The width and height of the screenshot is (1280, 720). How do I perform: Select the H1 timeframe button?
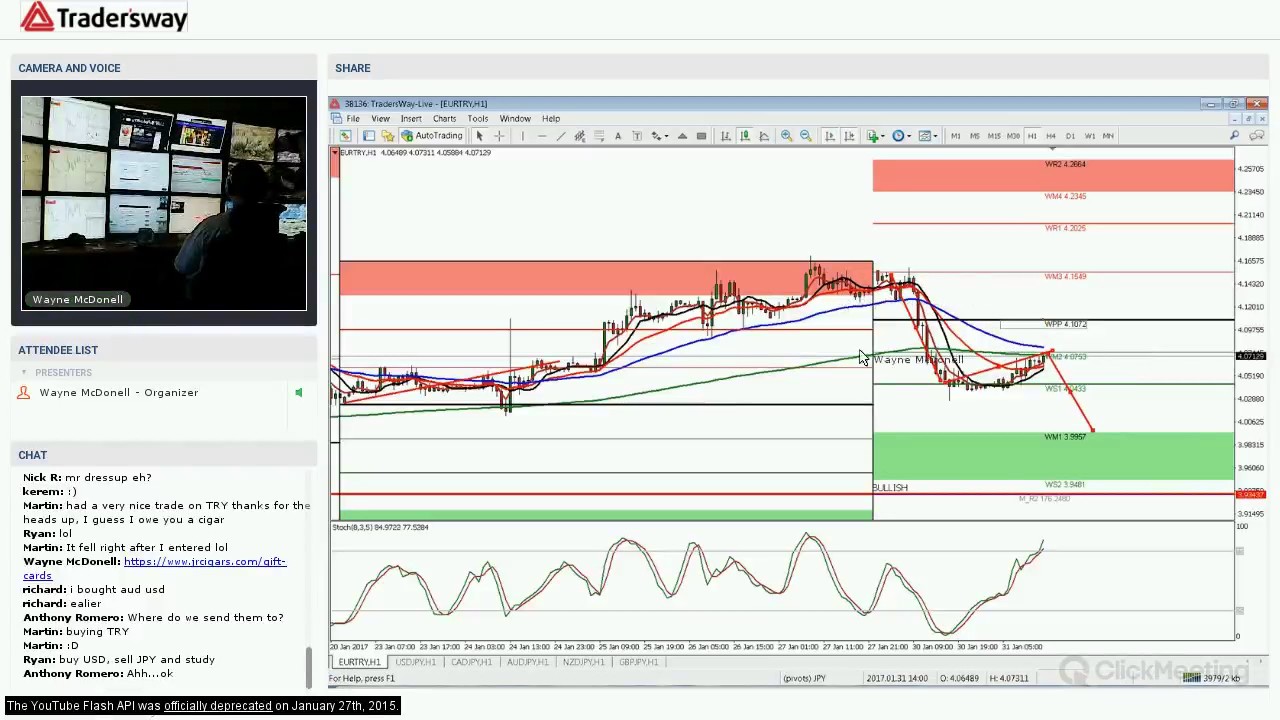coord(1032,136)
